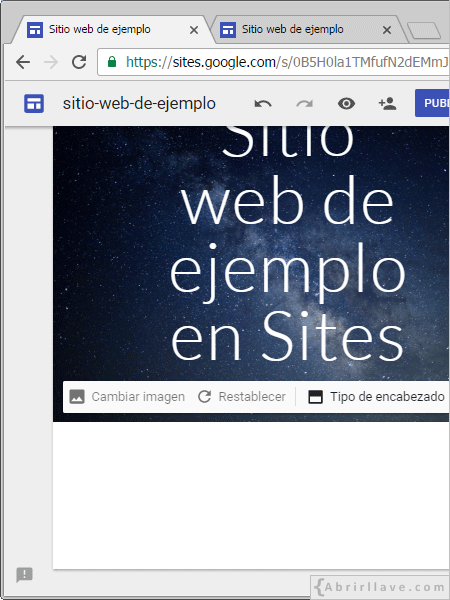Reload the page

(79, 62)
